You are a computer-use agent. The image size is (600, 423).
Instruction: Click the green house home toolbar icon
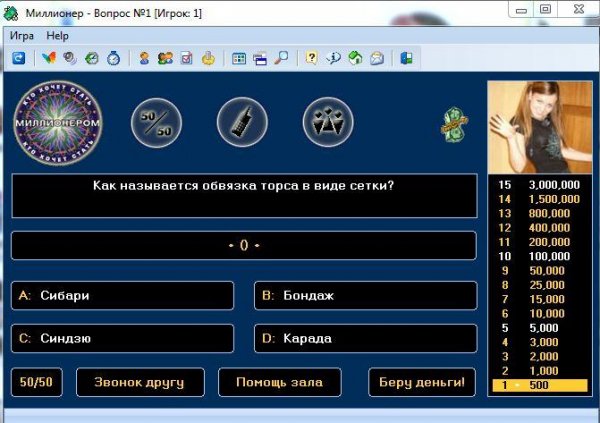[x=355, y=58]
